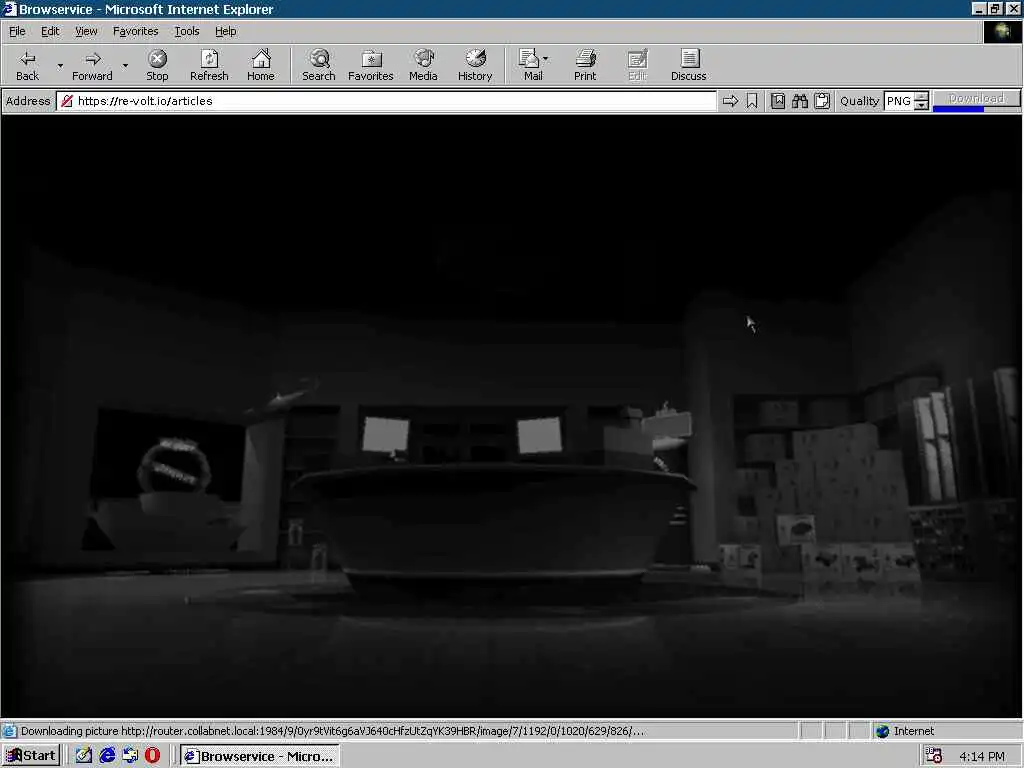Image resolution: width=1024 pixels, height=768 pixels.
Task: Click the Quality PNG value field
Action: click(x=899, y=101)
